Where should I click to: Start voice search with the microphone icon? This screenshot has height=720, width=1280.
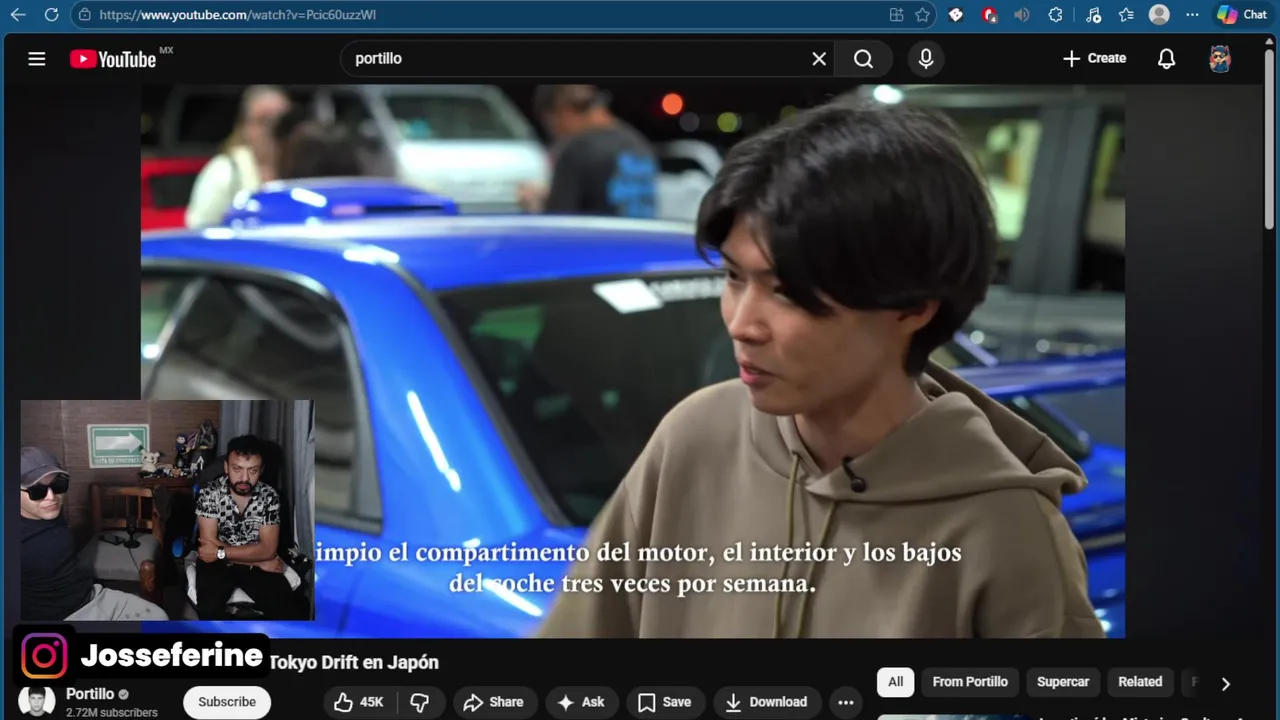(x=926, y=59)
